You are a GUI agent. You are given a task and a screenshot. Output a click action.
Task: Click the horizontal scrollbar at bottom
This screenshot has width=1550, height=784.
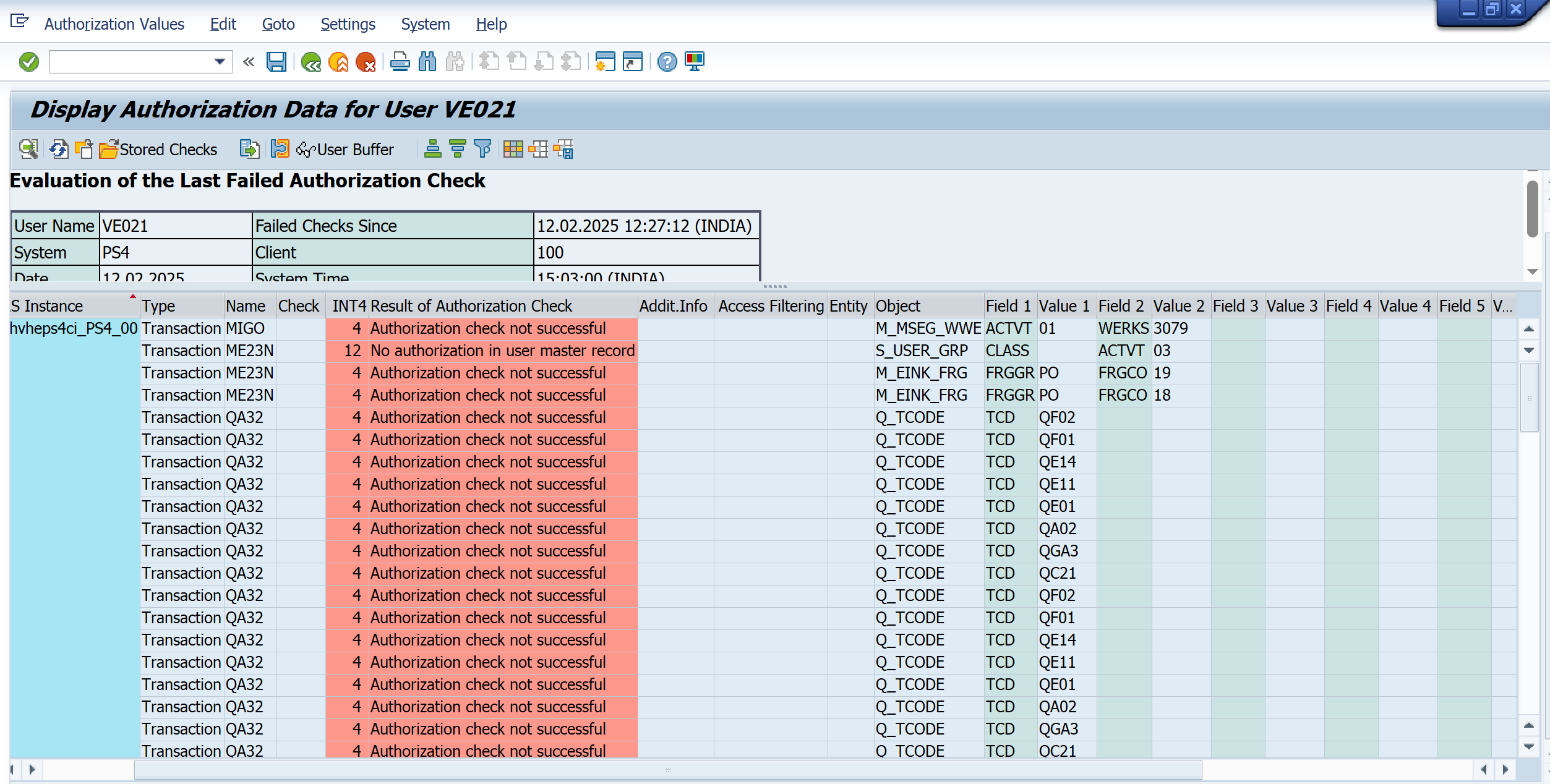pos(668,770)
